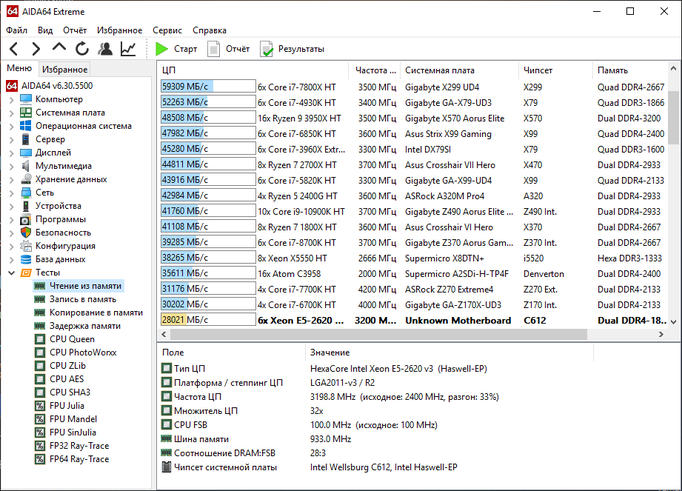Select the Сеть network icon
Viewport: 682px width, 491px height.
coord(26,193)
